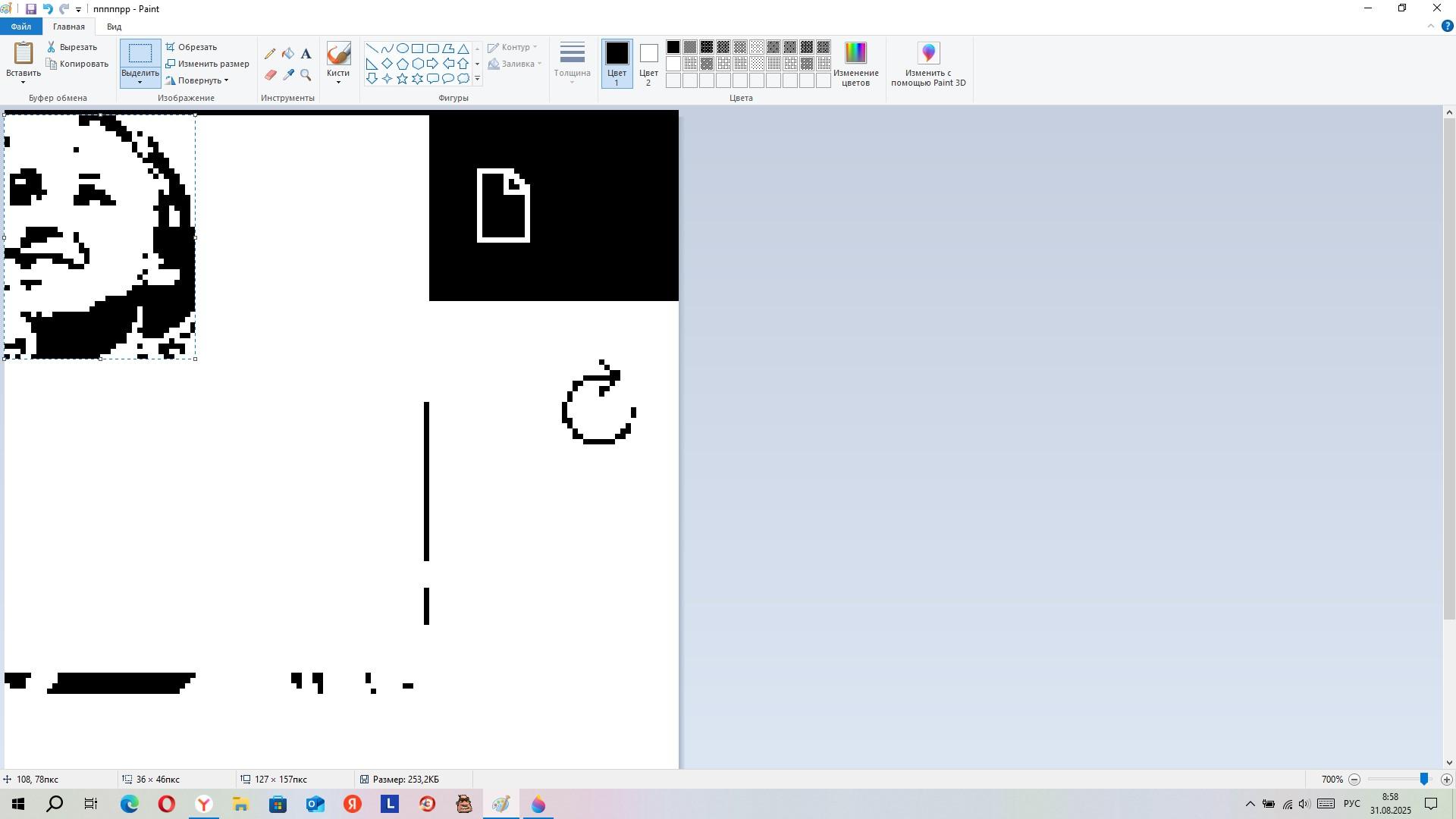1456x819 pixels.
Task: Open Edit with Paint 3D
Action: [928, 64]
